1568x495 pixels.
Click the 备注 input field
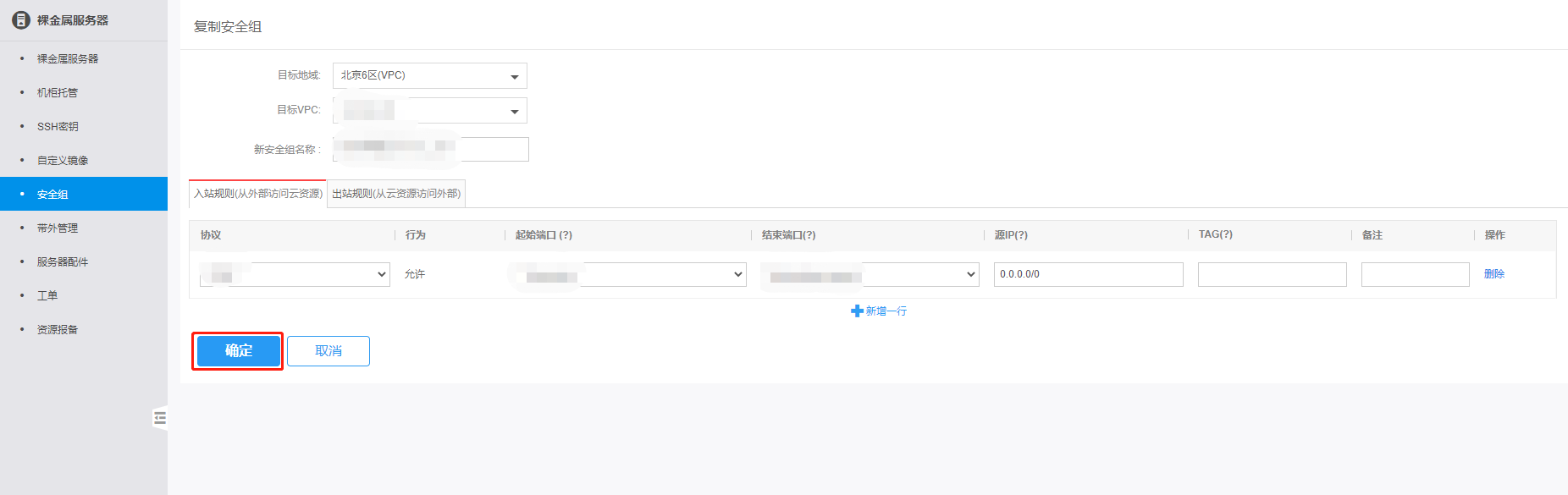click(1416, 274)
